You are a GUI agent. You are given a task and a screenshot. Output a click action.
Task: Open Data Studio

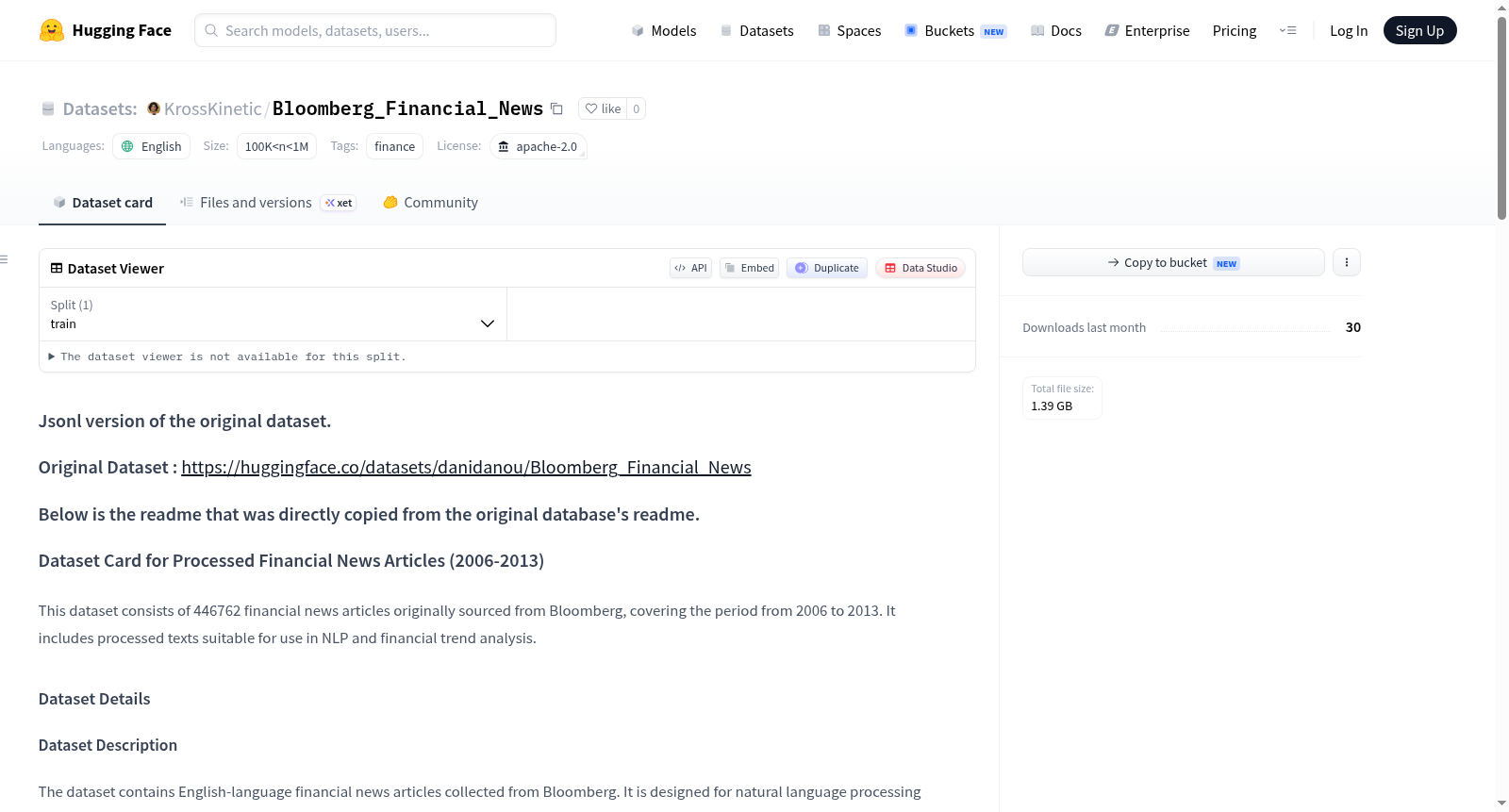pos(920,268)
